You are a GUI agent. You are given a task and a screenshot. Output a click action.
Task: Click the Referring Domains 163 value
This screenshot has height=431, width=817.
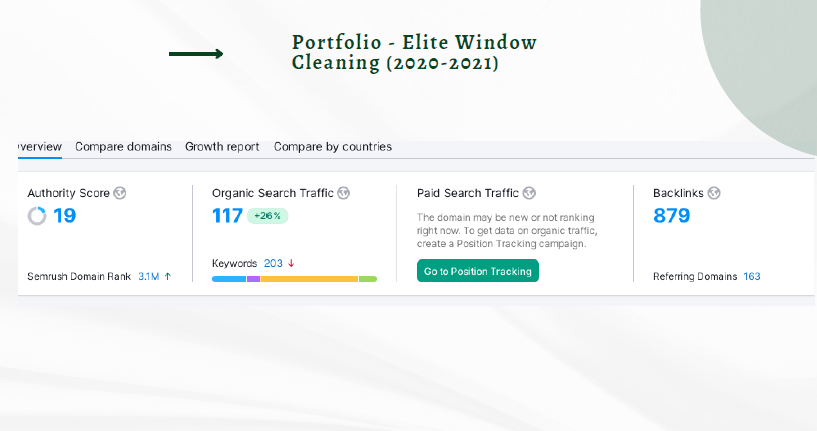click(x=752, y=276)
